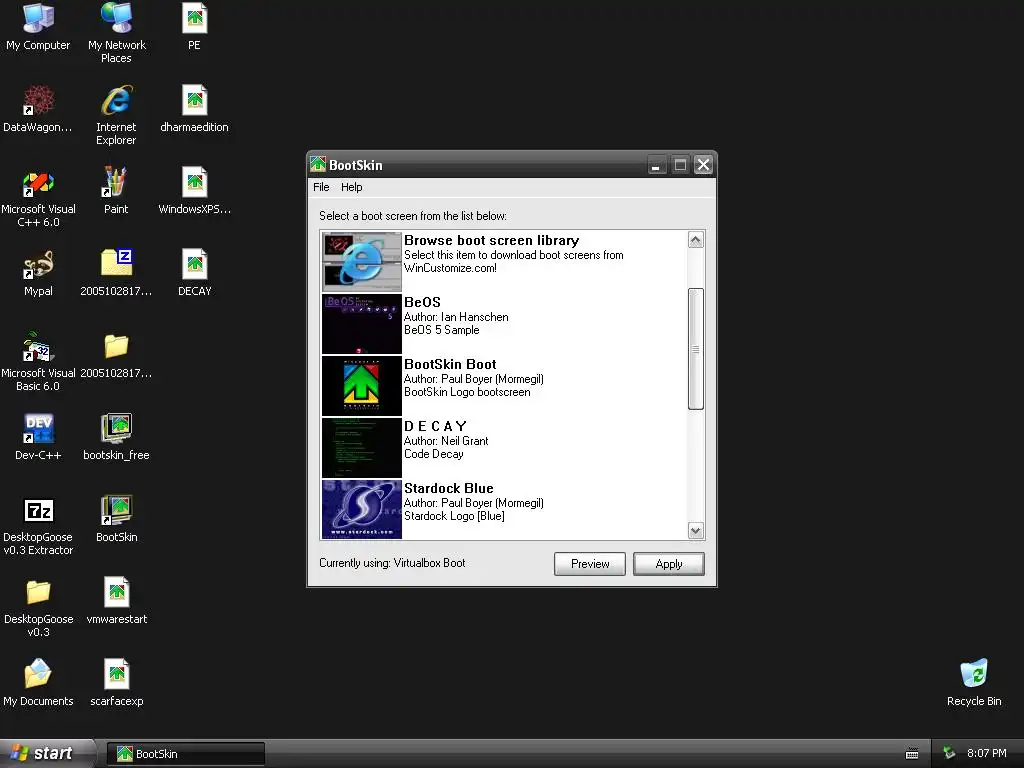Click the 'Code Decay' description text
The image size is (1024, 768).
pyautogui.click(x=434, y=454)
